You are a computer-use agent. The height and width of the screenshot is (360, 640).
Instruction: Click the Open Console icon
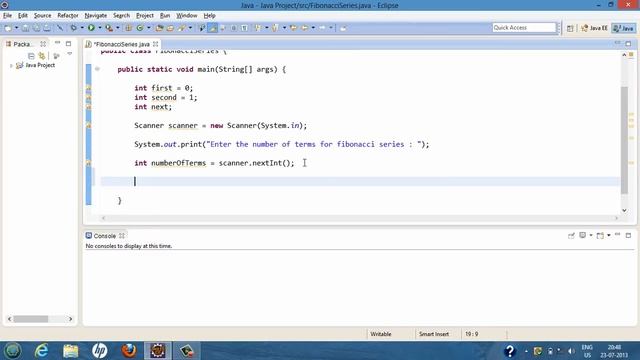point(600,236)
